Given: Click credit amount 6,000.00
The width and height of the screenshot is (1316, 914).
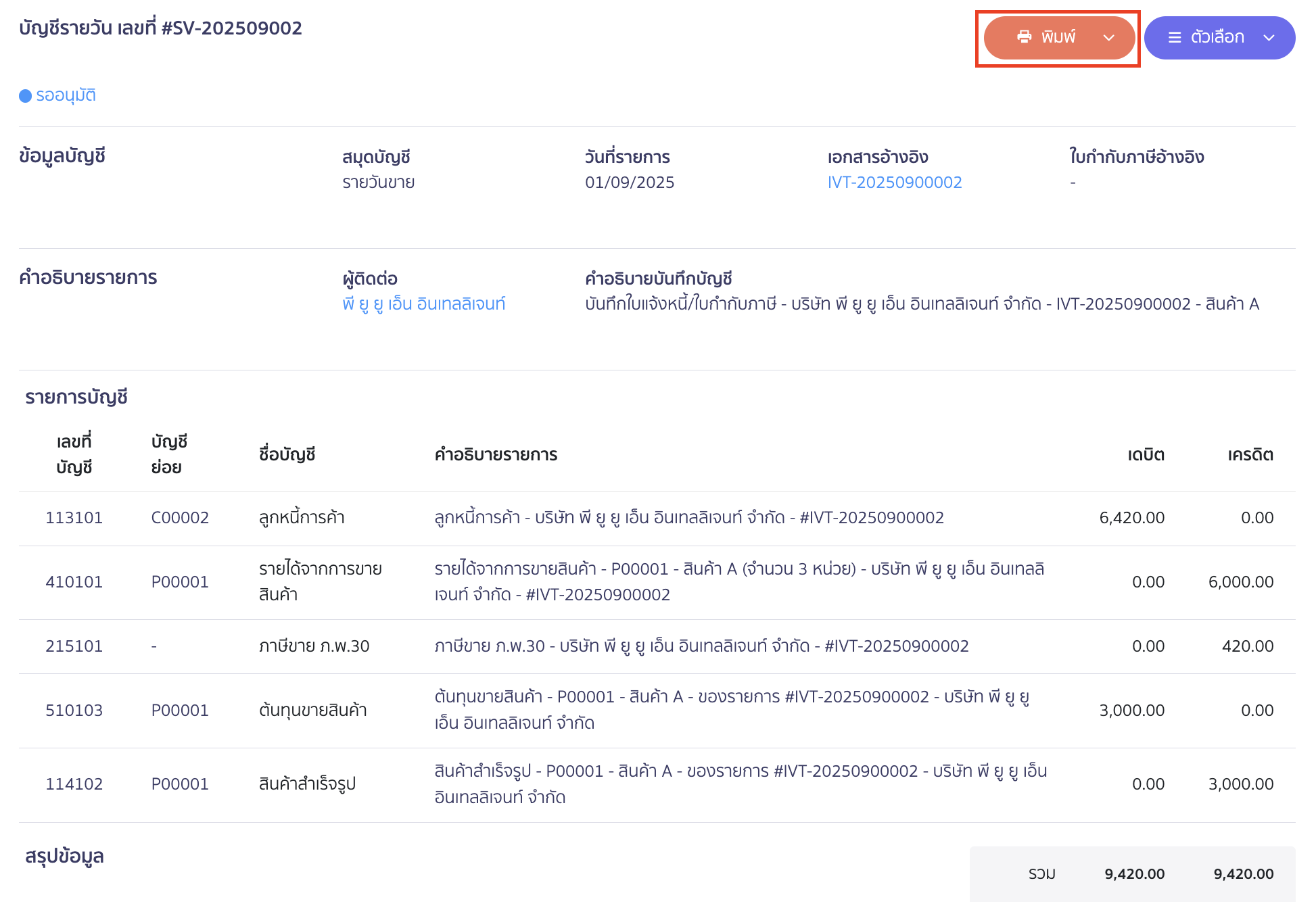Looking at the screenshot, I should tap(1241, 582).
